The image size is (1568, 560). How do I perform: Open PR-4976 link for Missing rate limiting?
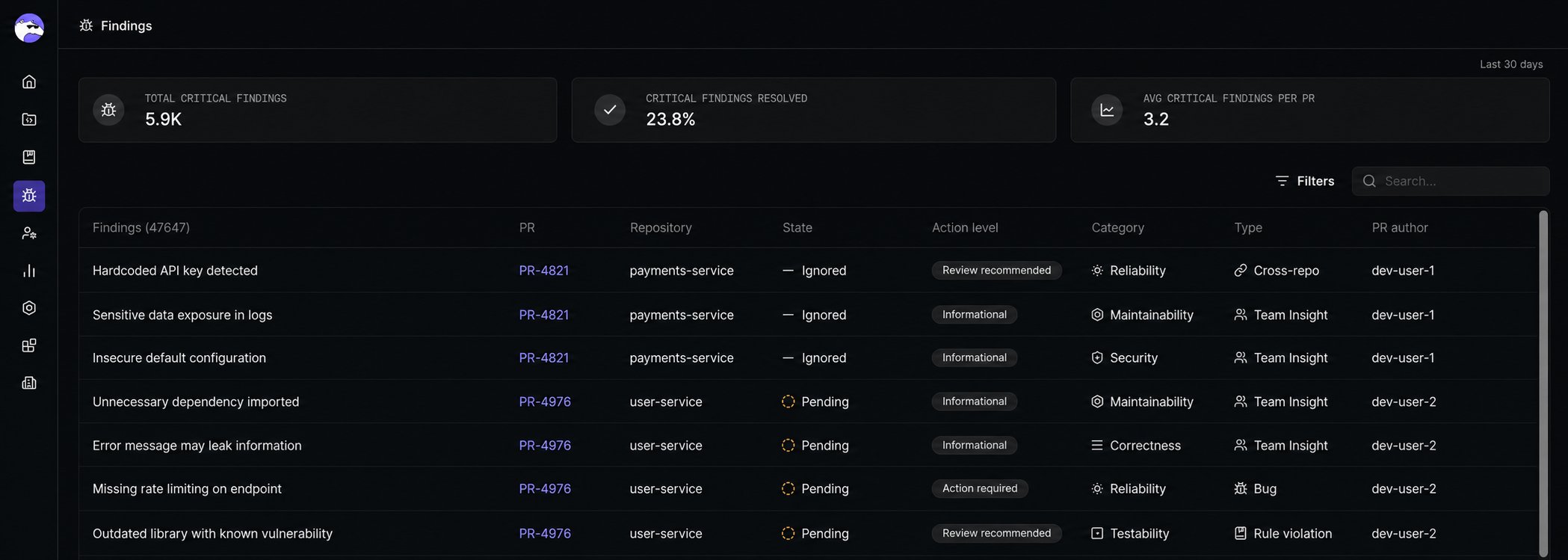coord(545,489)
